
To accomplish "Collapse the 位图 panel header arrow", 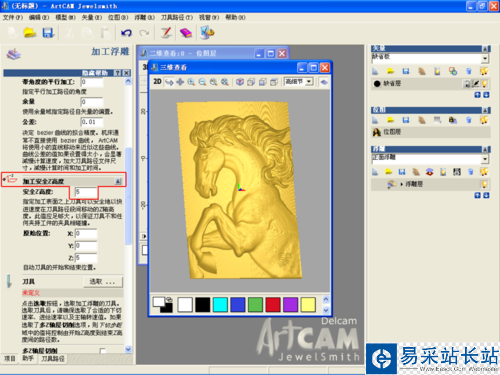I will [486, 110].
